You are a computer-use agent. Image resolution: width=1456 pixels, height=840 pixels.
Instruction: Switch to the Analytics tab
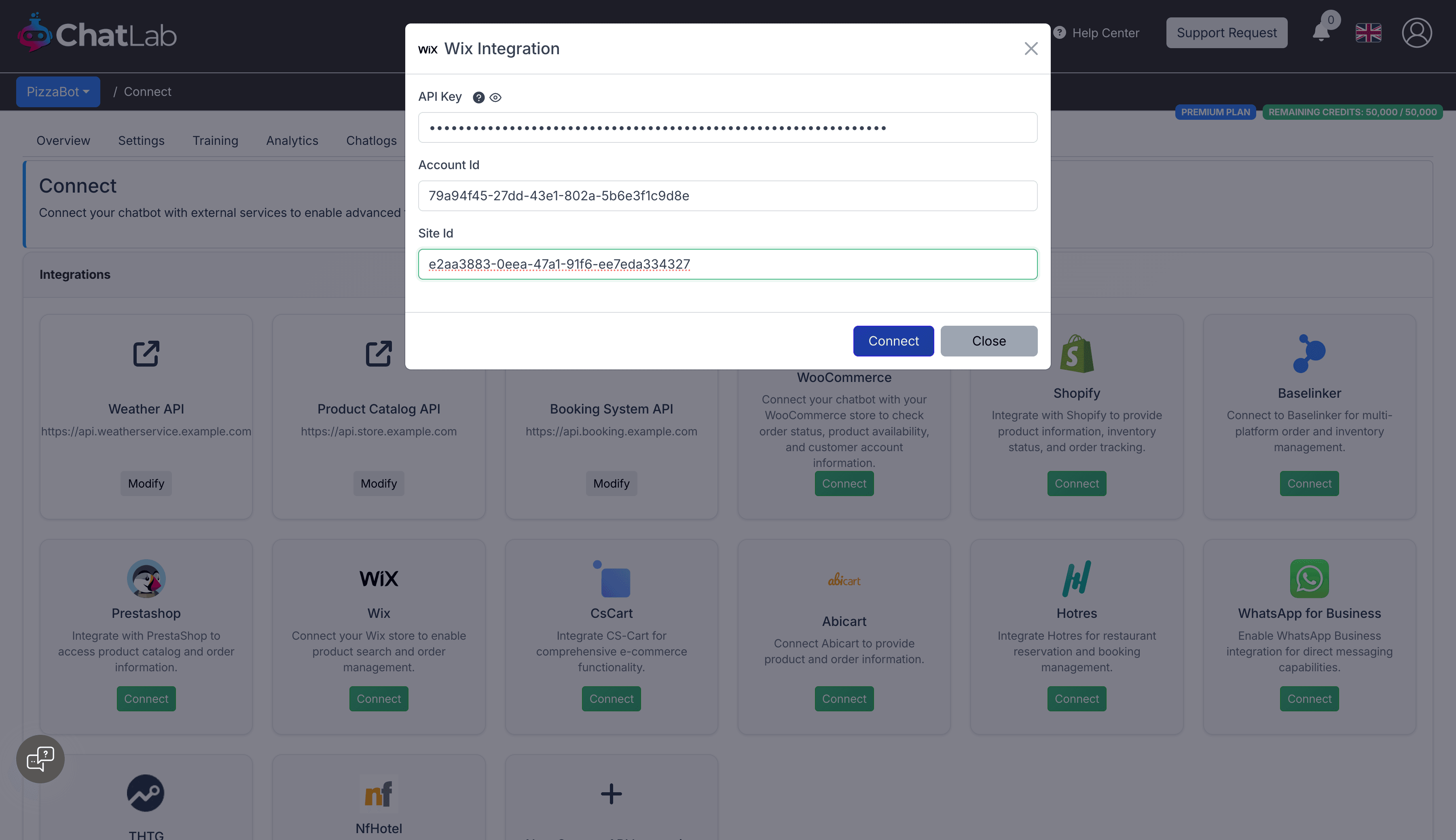[x=292, y=141]
